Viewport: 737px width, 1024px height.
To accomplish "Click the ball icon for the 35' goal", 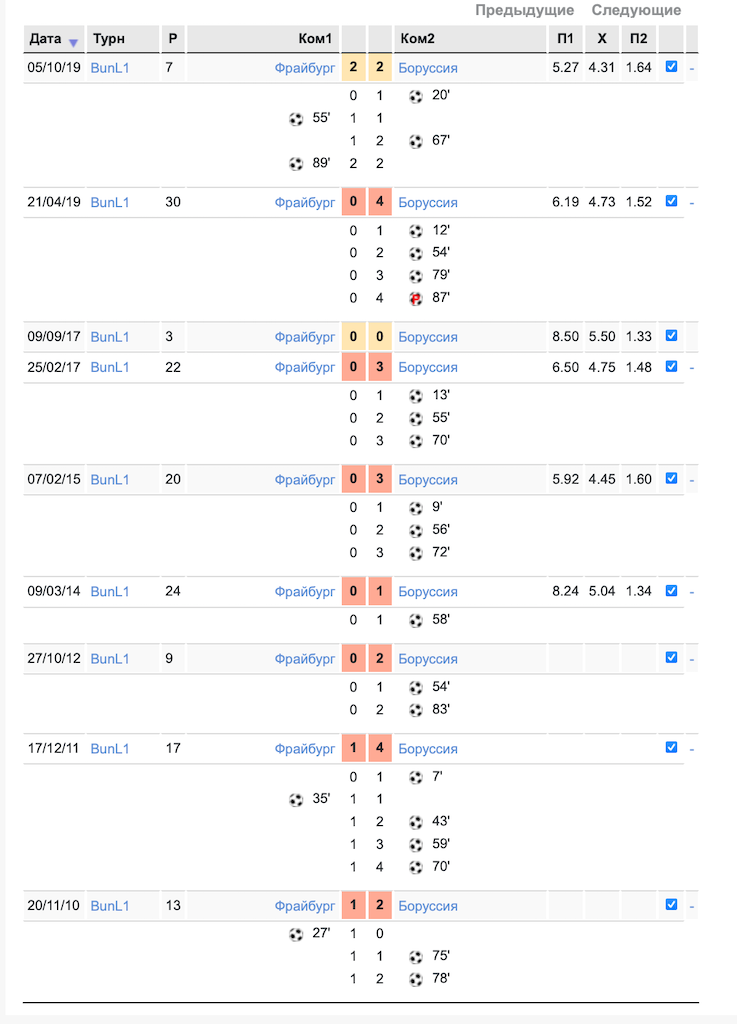I will coord(296,799).
